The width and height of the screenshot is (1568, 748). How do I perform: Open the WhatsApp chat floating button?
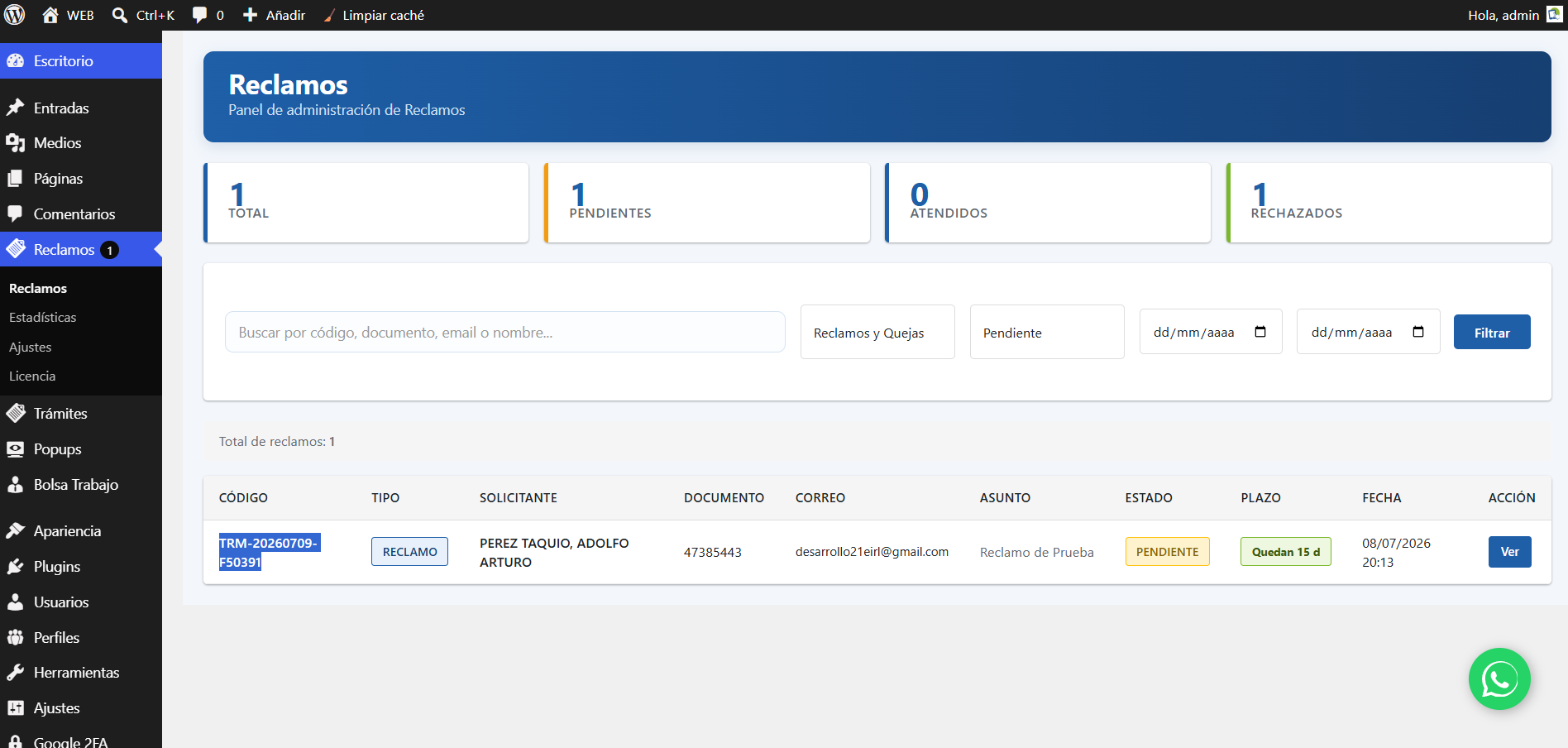1499,679
